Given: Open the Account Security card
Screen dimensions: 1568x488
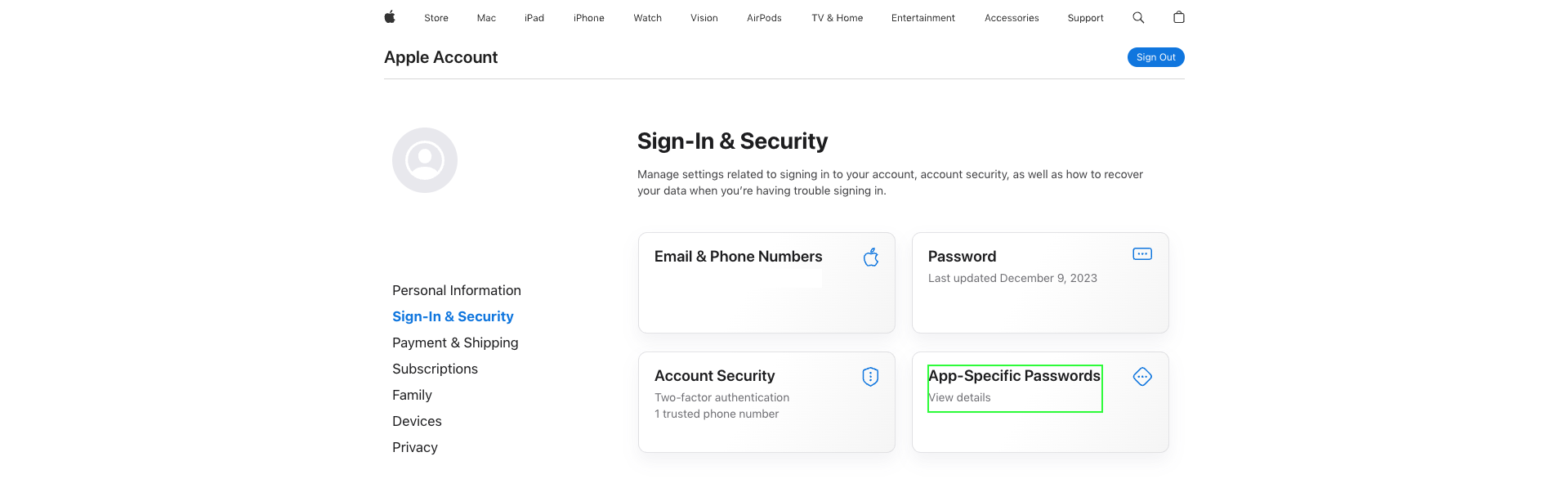Looking at the screenshot, I should click(766, 402).
